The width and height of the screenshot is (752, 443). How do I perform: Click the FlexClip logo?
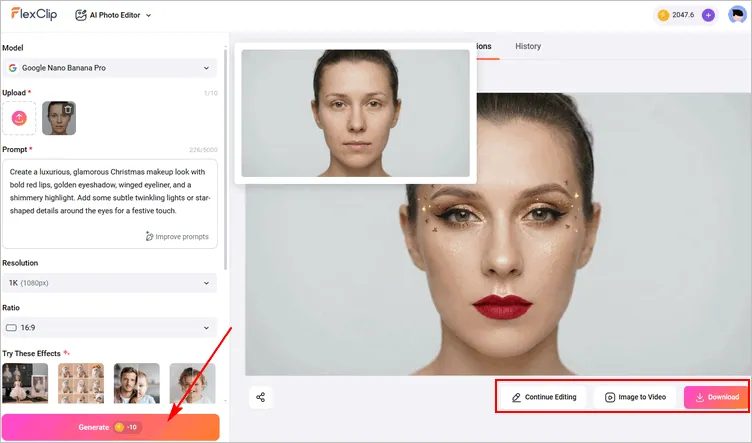click(34, 14)
